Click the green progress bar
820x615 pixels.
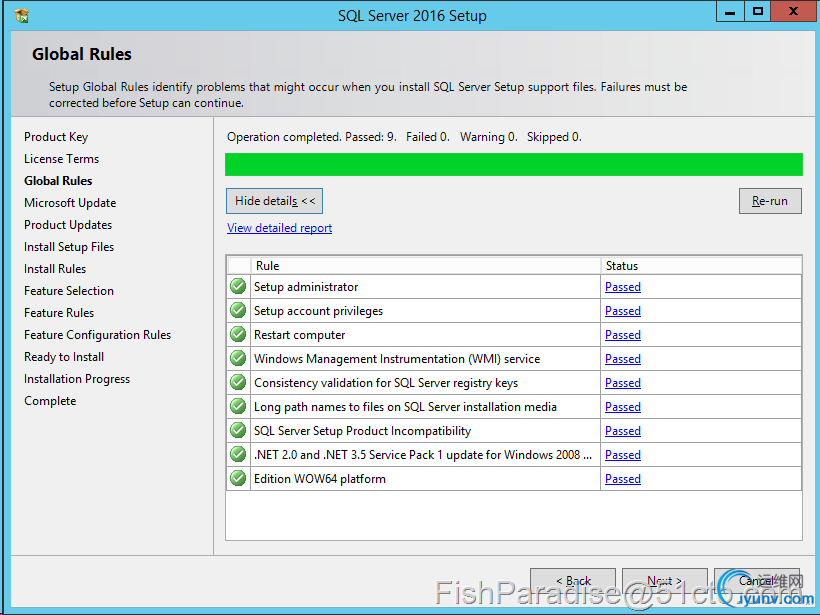click(513, 164)
